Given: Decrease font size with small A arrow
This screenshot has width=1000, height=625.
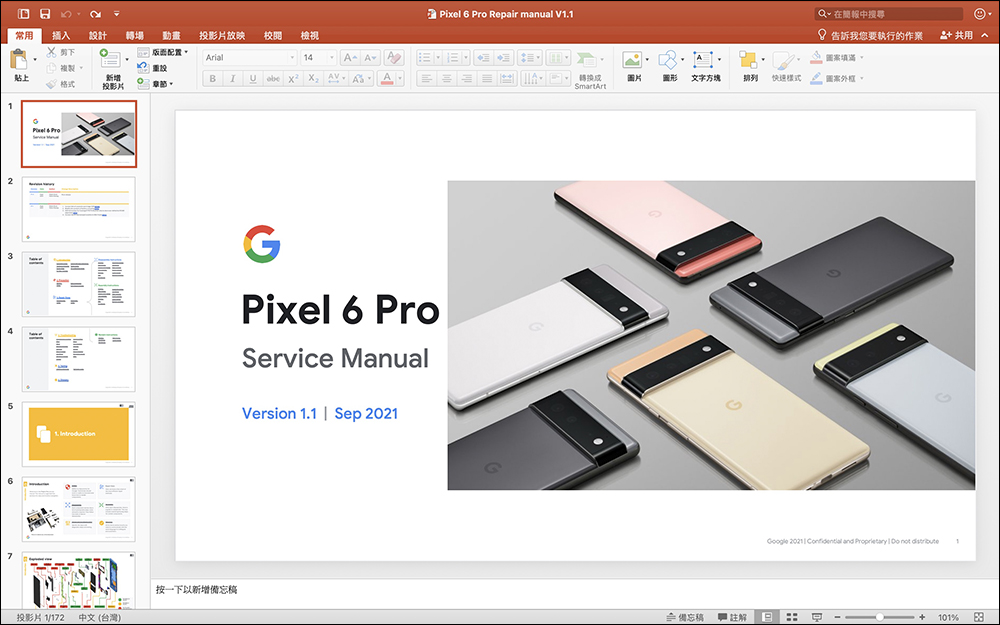Looking at the screenshot, I should [371, 57].
